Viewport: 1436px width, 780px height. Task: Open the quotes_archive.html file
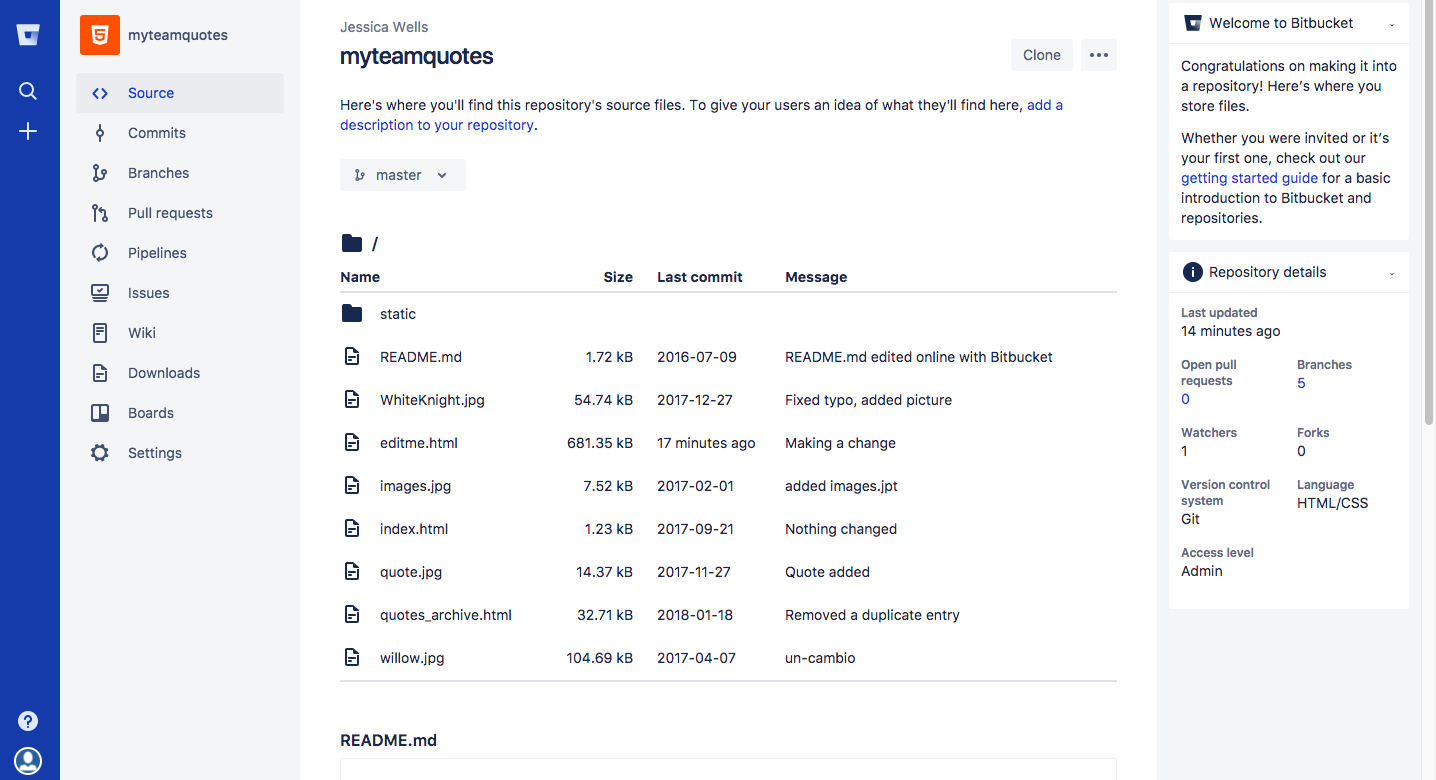446,615
